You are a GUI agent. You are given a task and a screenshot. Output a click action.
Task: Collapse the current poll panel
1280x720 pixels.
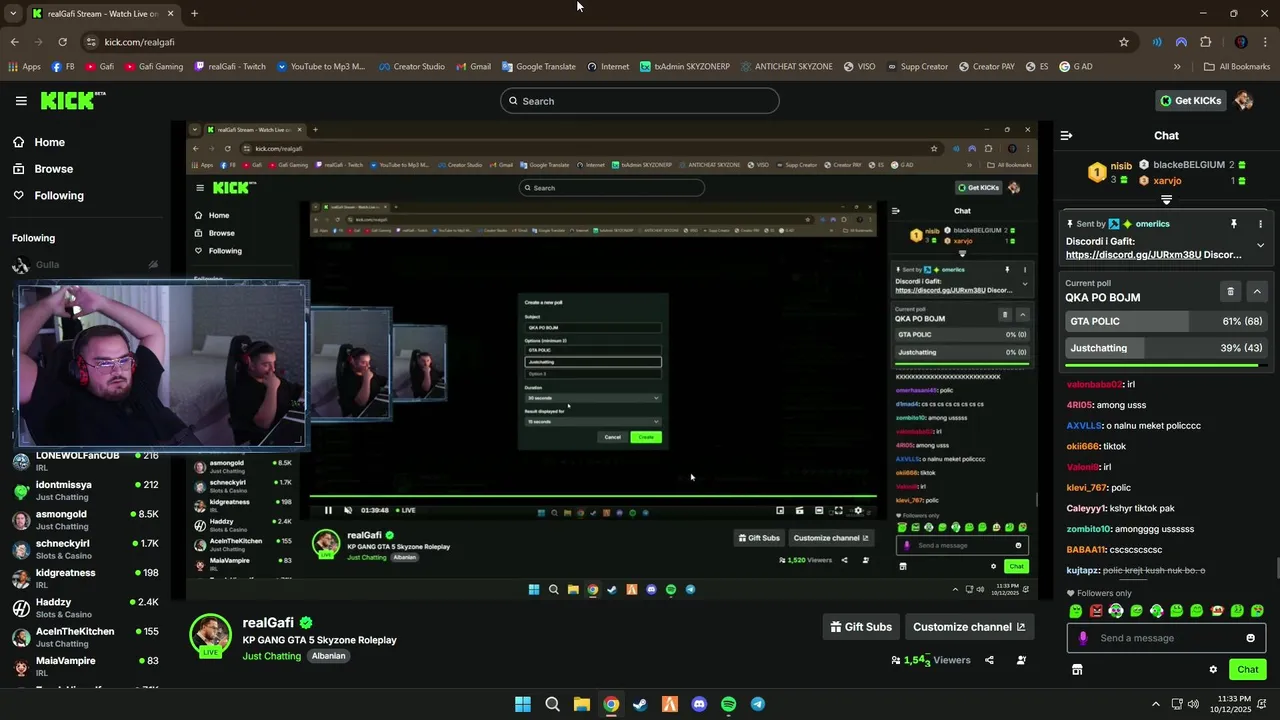point(1257,291)
